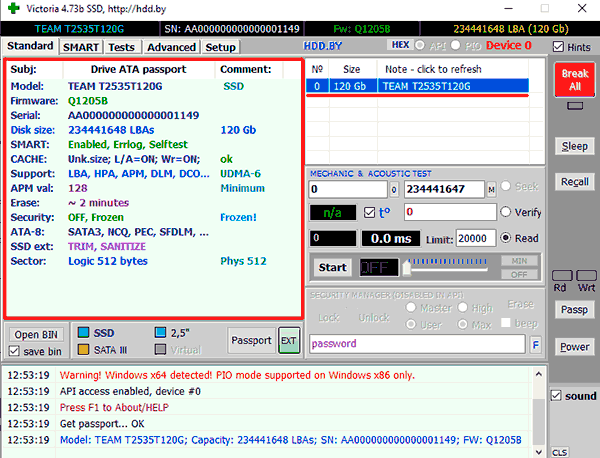Click the EXT extended passport button
The image size is (600, 458).
[289, 340]
